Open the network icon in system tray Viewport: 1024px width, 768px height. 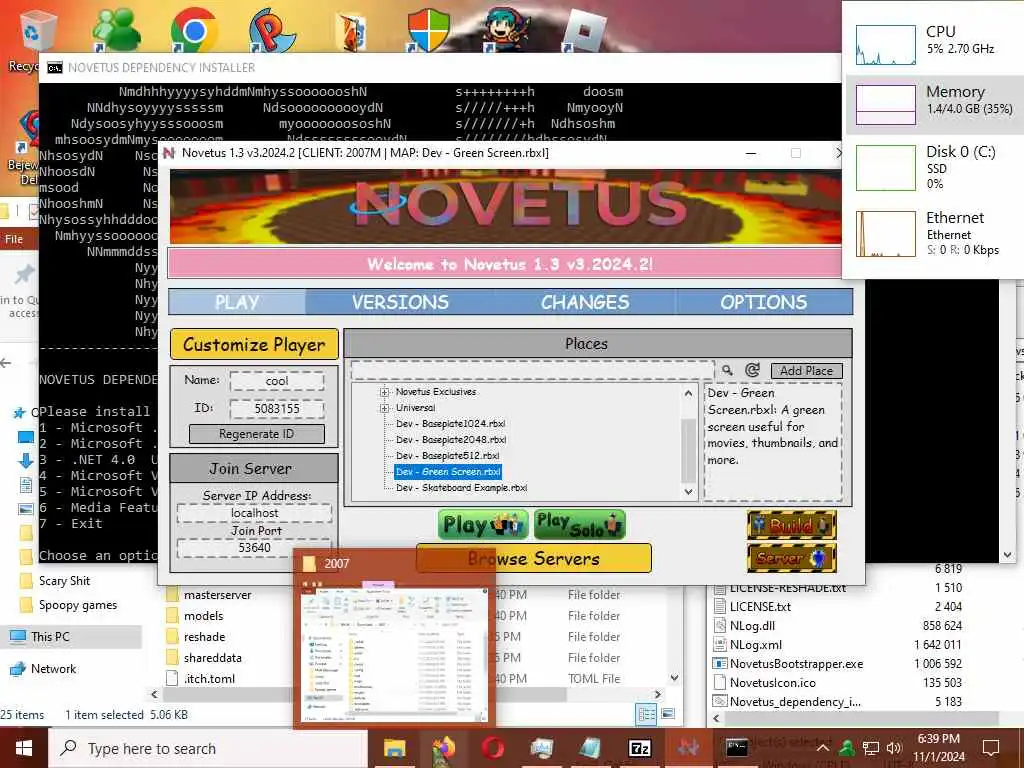coord(871,748)
